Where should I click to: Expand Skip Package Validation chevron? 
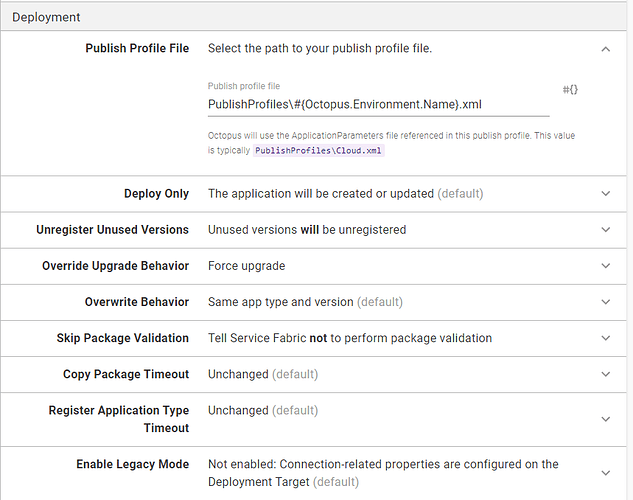(x=605, y=338)
